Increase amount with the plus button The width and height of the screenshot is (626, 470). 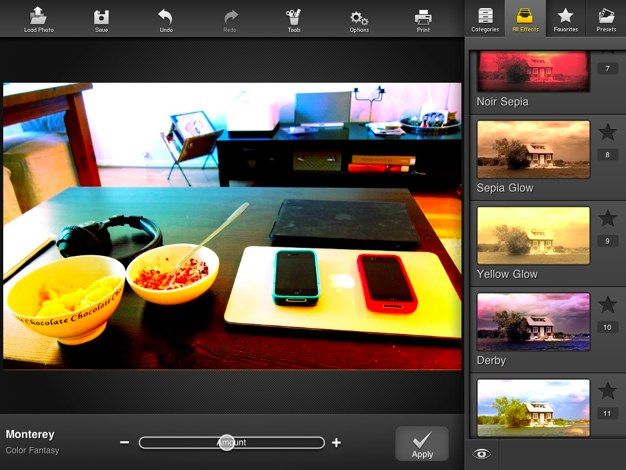tap(337, 442)
